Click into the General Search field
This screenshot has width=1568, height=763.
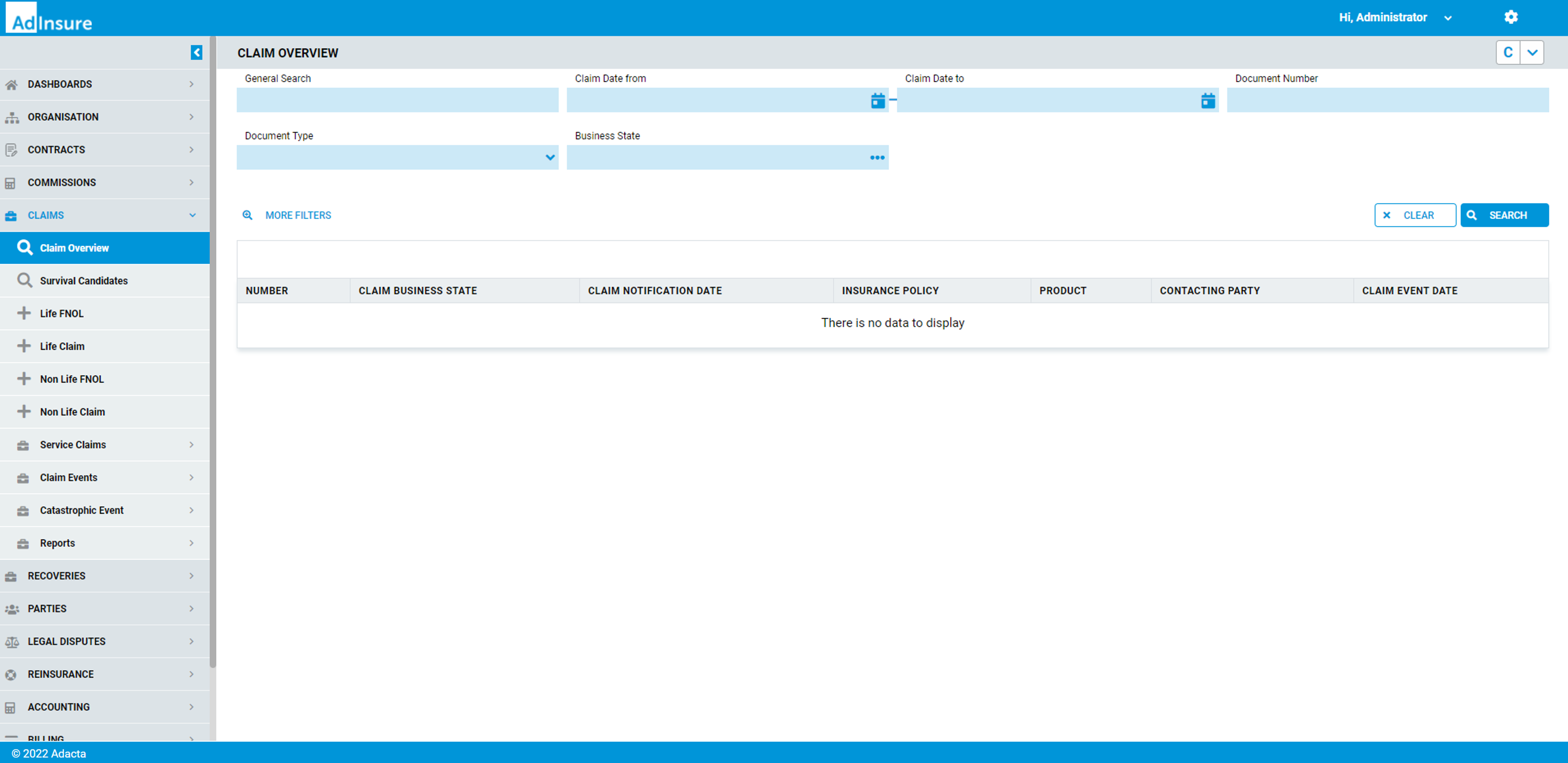tap(397, 100)
